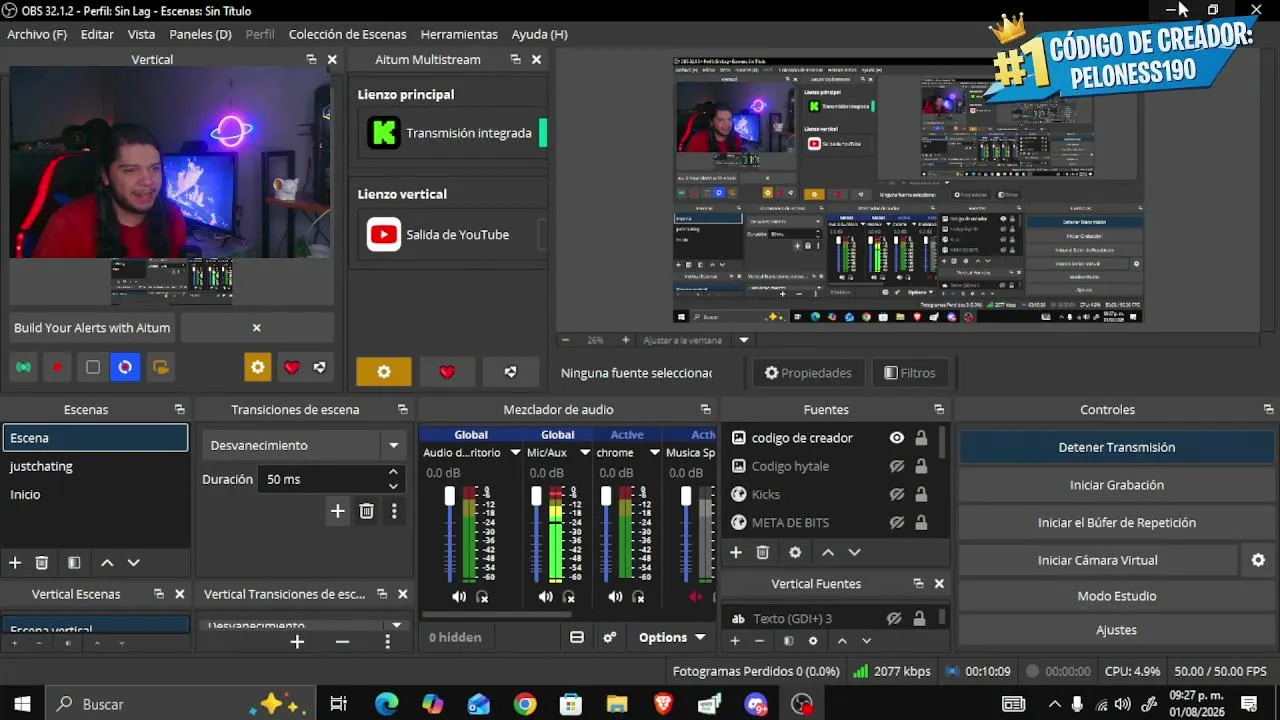Mute the chrome audio channel
The image size is (1280, 720).
click(x=615, y=597)
